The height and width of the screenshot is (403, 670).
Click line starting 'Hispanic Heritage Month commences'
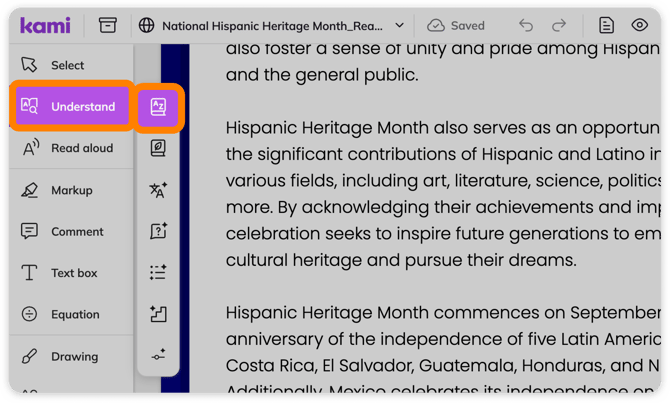pos(443,313)
